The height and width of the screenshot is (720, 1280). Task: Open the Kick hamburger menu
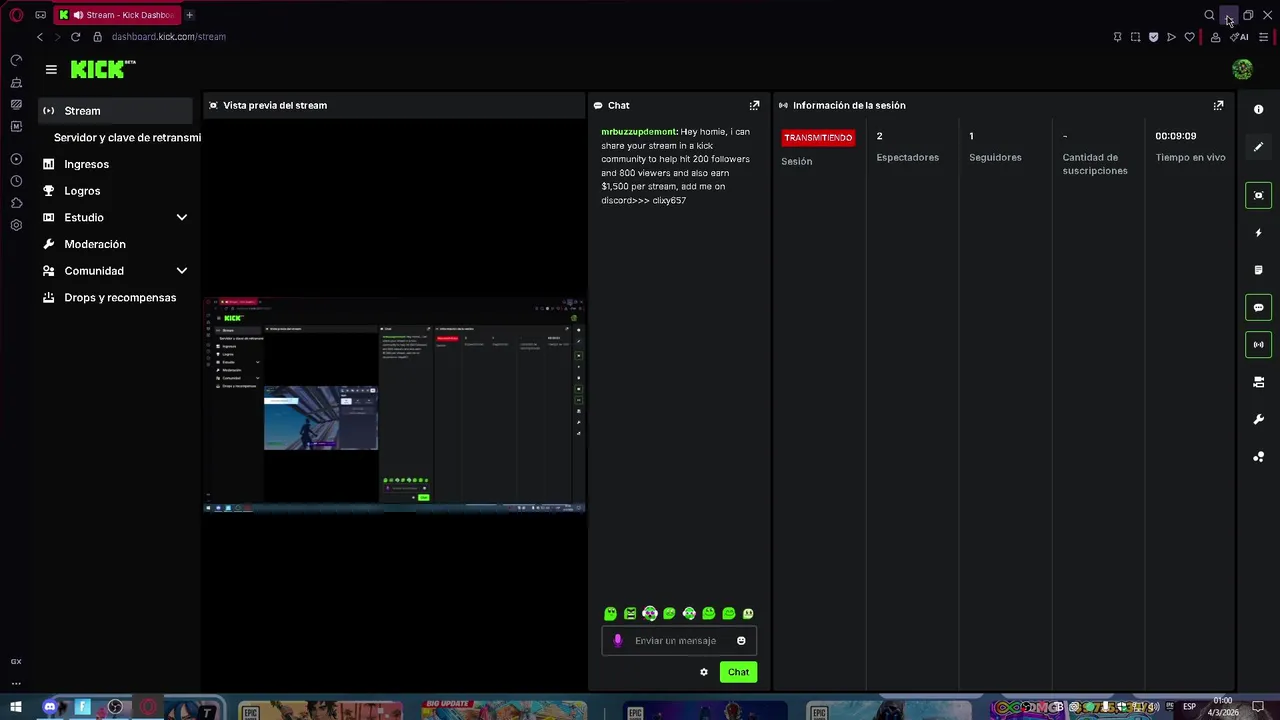tap(51, 69)
